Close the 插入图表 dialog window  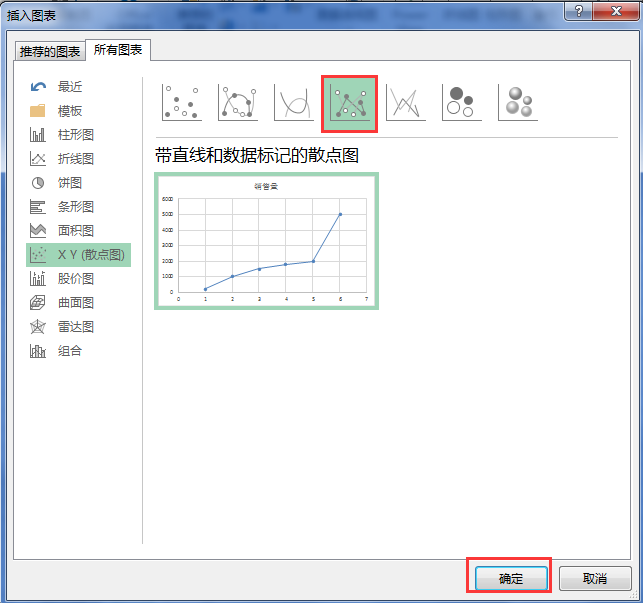(616, 11)
